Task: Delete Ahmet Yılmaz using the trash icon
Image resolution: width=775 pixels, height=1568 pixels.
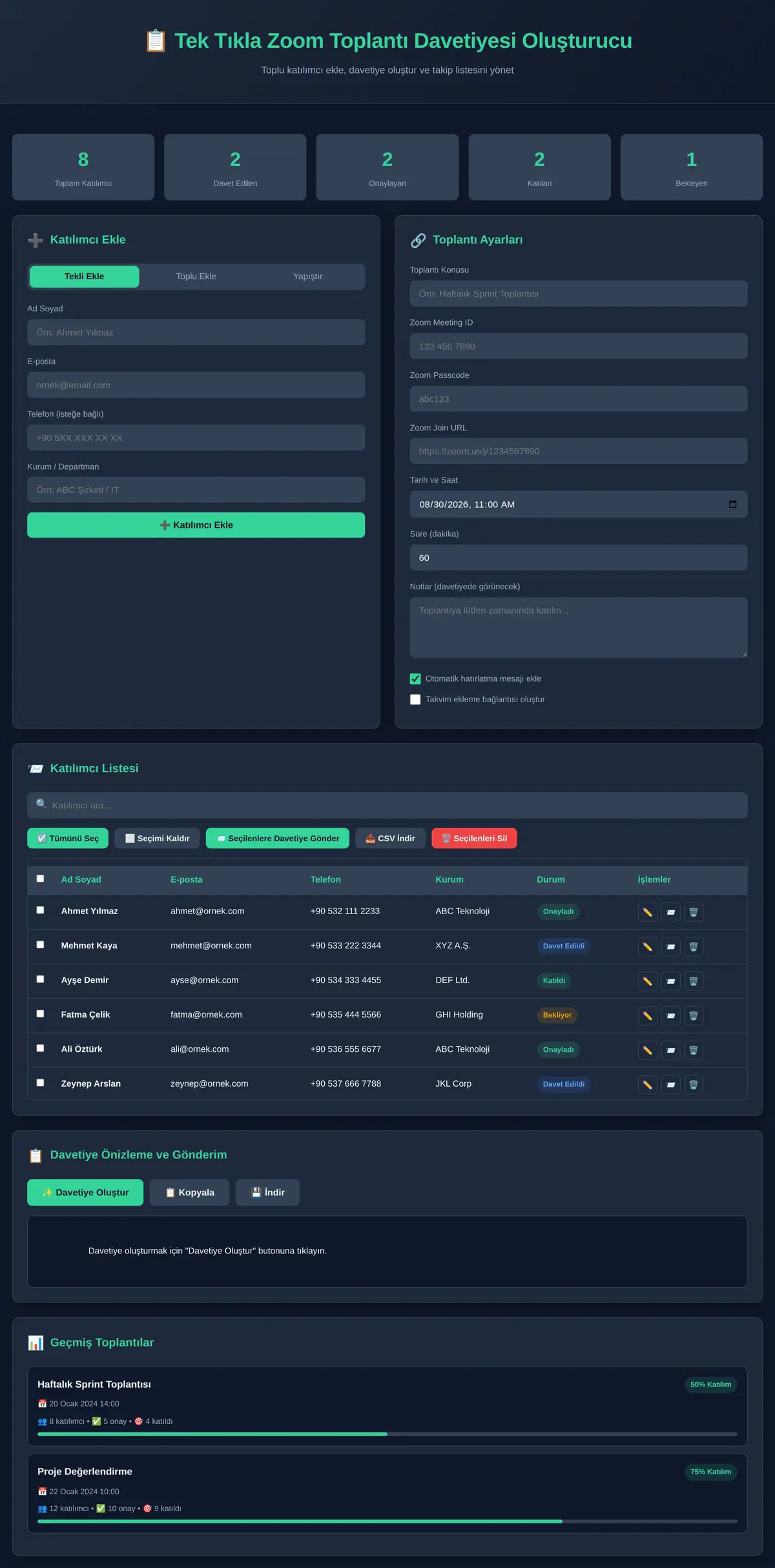Action: (x=694, y=912)
